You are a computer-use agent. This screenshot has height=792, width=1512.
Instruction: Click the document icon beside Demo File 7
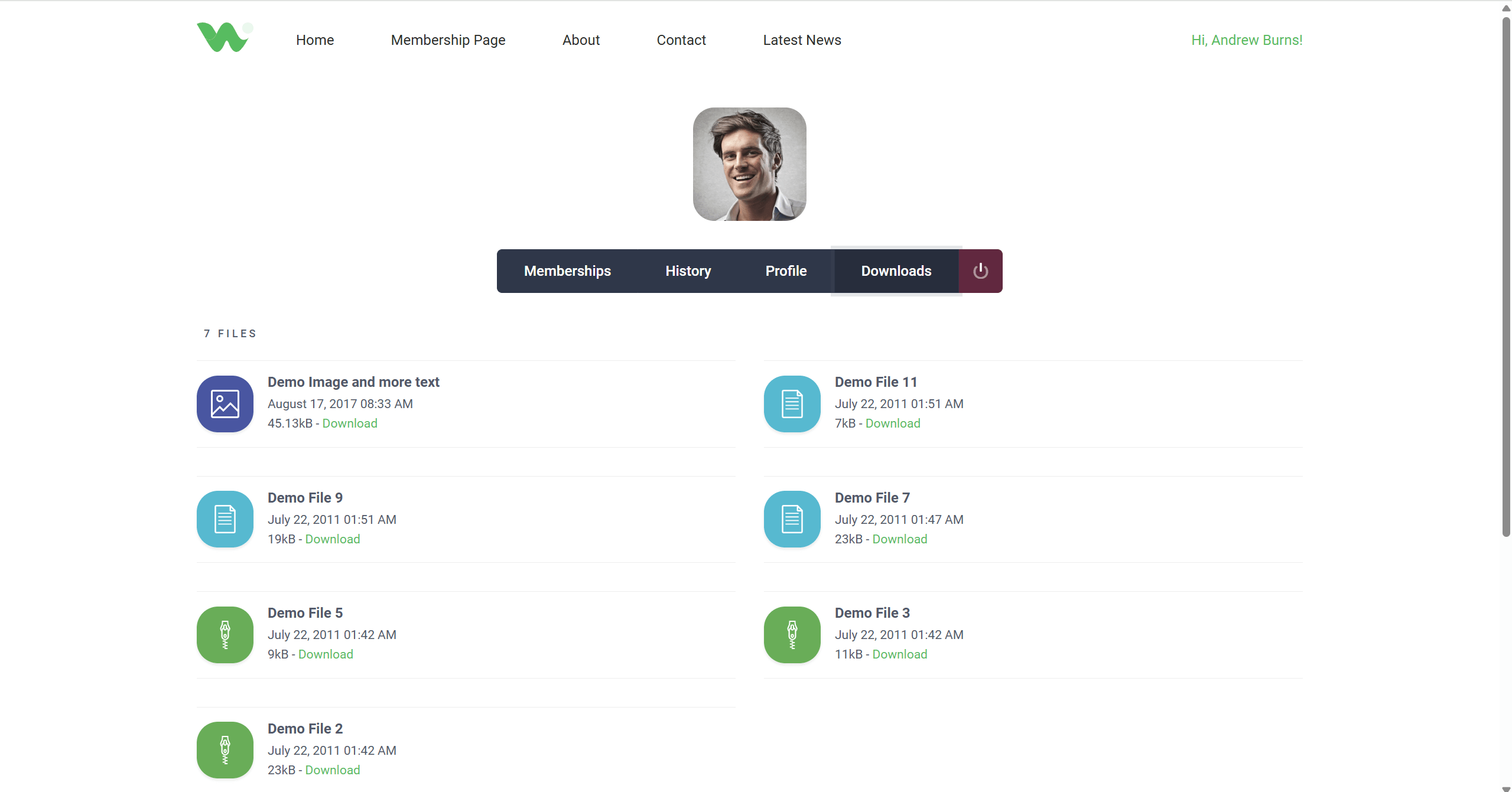click(x=792, y=519)
